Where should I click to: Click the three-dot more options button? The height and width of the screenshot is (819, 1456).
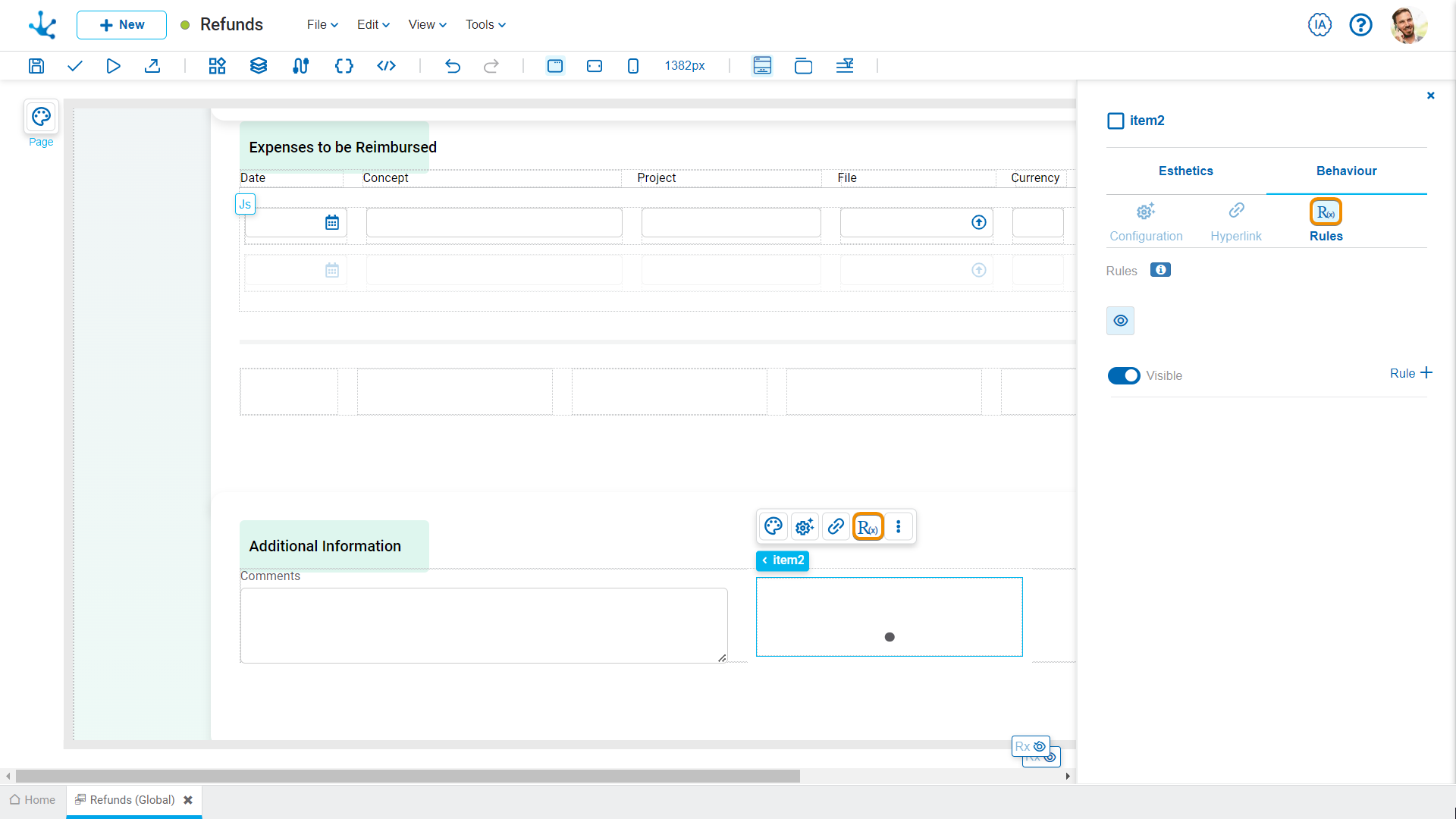click(x=899, y=527)
